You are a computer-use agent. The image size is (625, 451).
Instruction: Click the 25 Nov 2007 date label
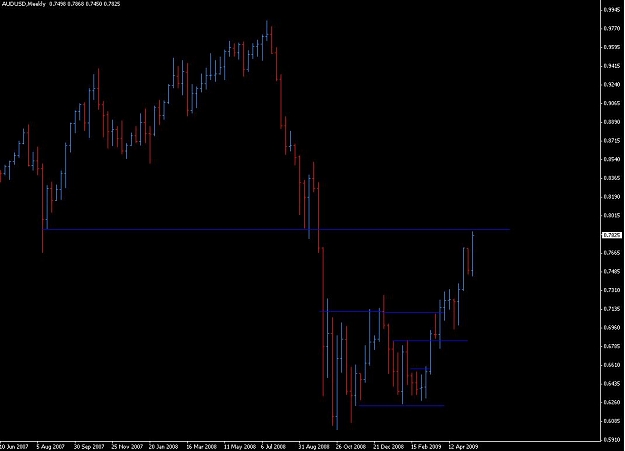(127, 447)
